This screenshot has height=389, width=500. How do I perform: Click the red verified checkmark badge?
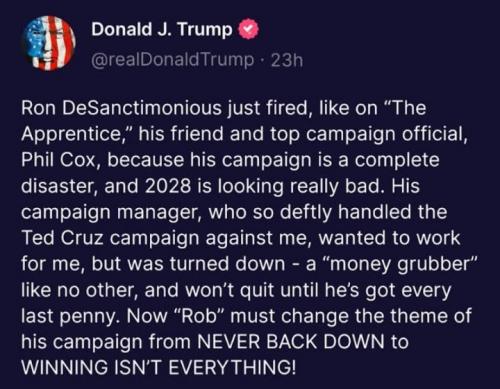tap(248, 30)
